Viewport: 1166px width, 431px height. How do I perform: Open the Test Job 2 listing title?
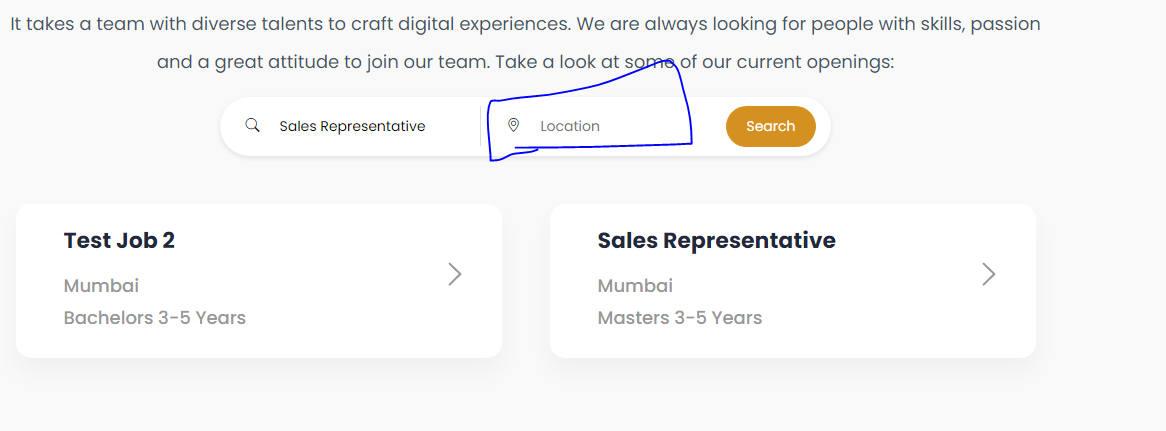(119, 240)
